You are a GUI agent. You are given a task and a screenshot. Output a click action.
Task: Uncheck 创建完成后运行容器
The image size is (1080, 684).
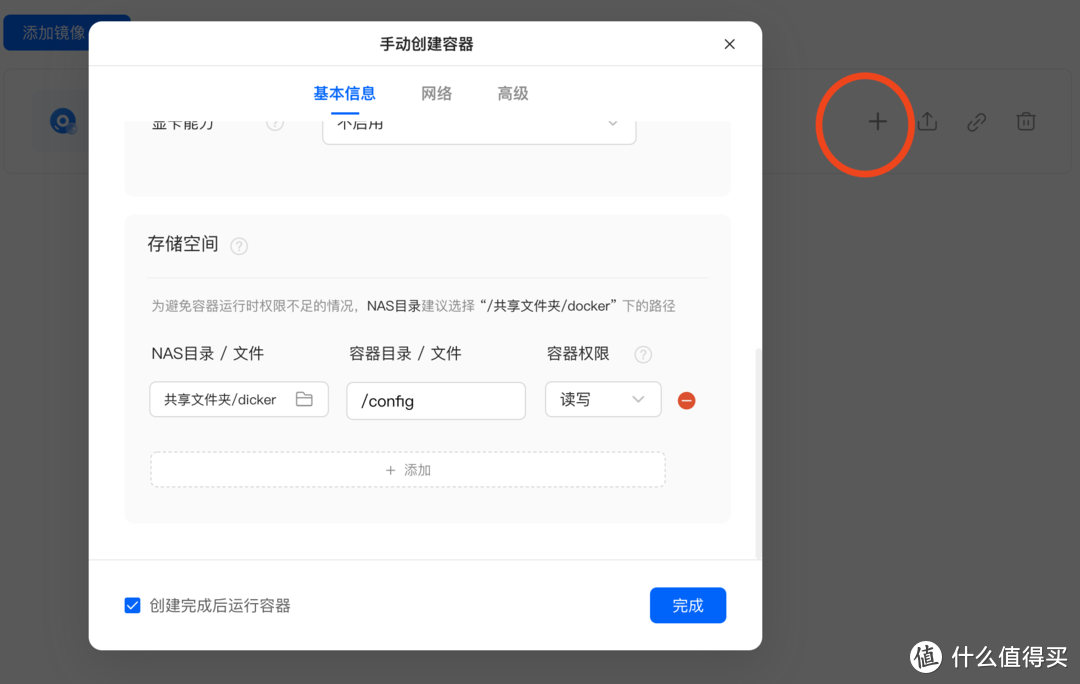coord(132,605)
